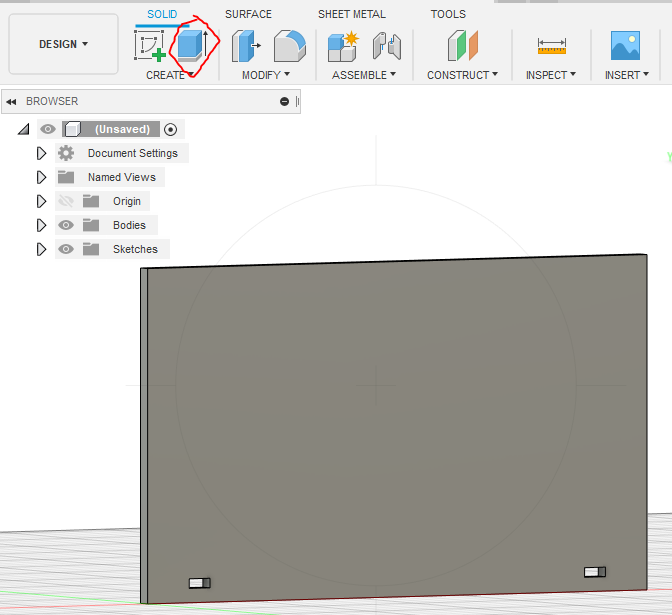Open the INSERT dropdown menu
Screen dimensions: 672x615
pos(627,75)
